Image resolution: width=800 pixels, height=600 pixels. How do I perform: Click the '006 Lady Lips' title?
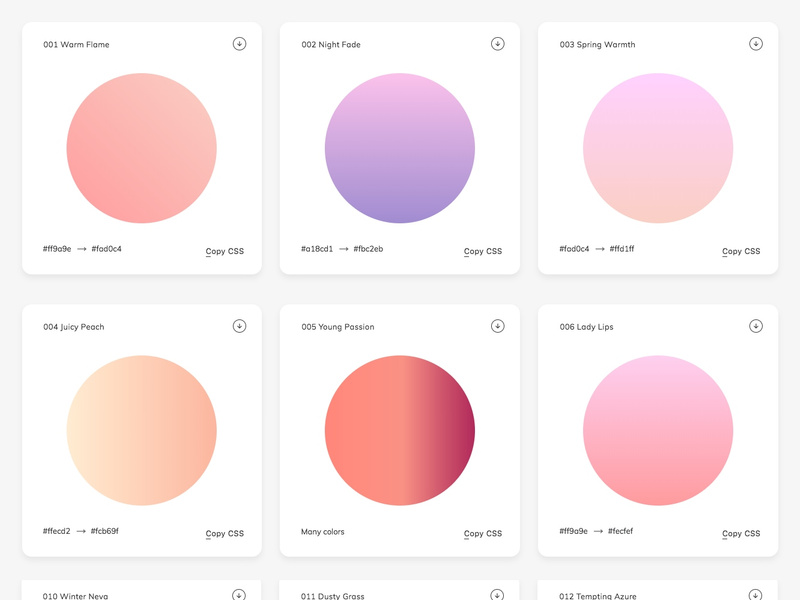(586, 327)
